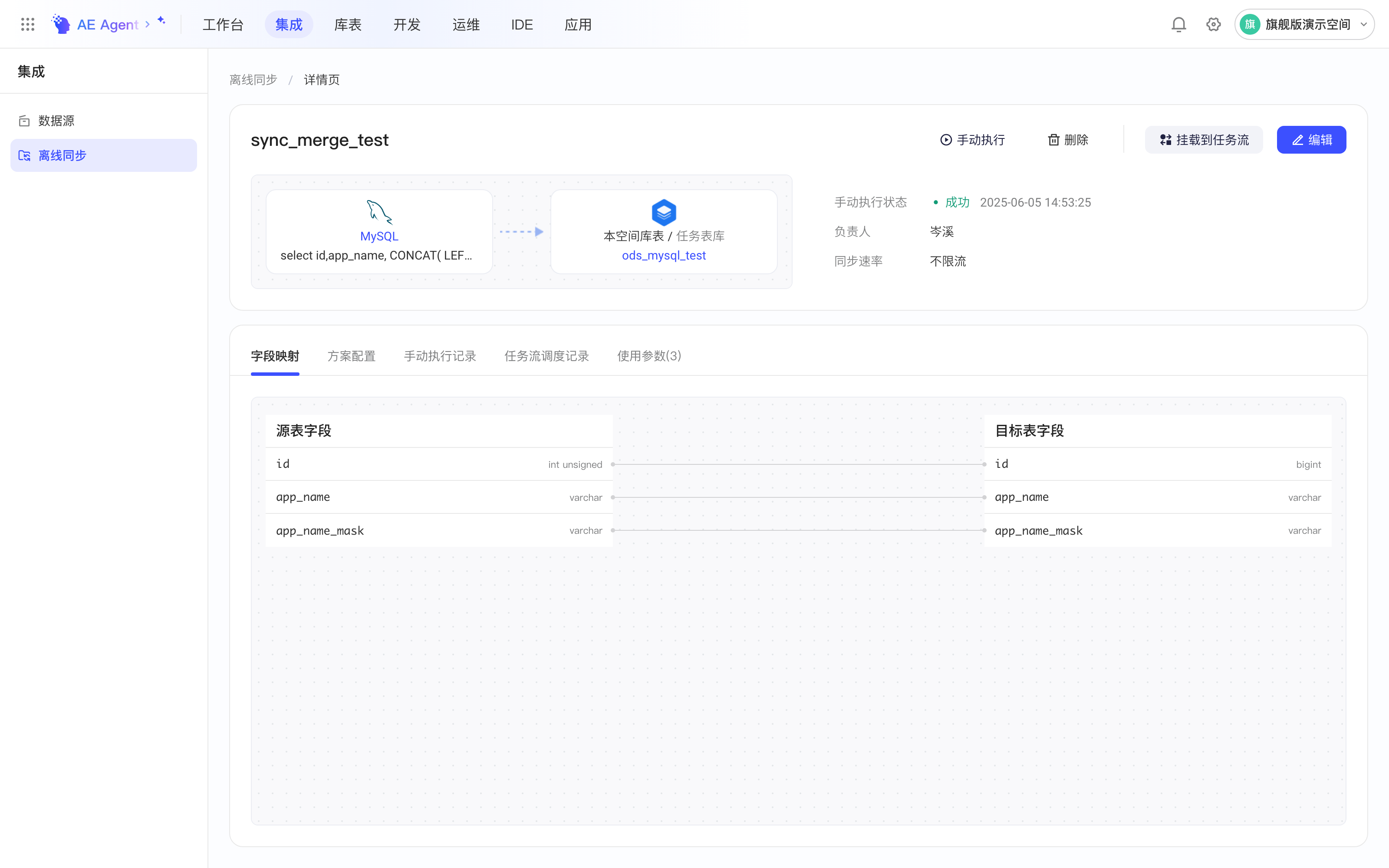Image resolution: width=1389 pixels, height=868 pixels.
Task: Select 数据源 in the sidebar
Action: pyautogui.click(x=103, y=121)
